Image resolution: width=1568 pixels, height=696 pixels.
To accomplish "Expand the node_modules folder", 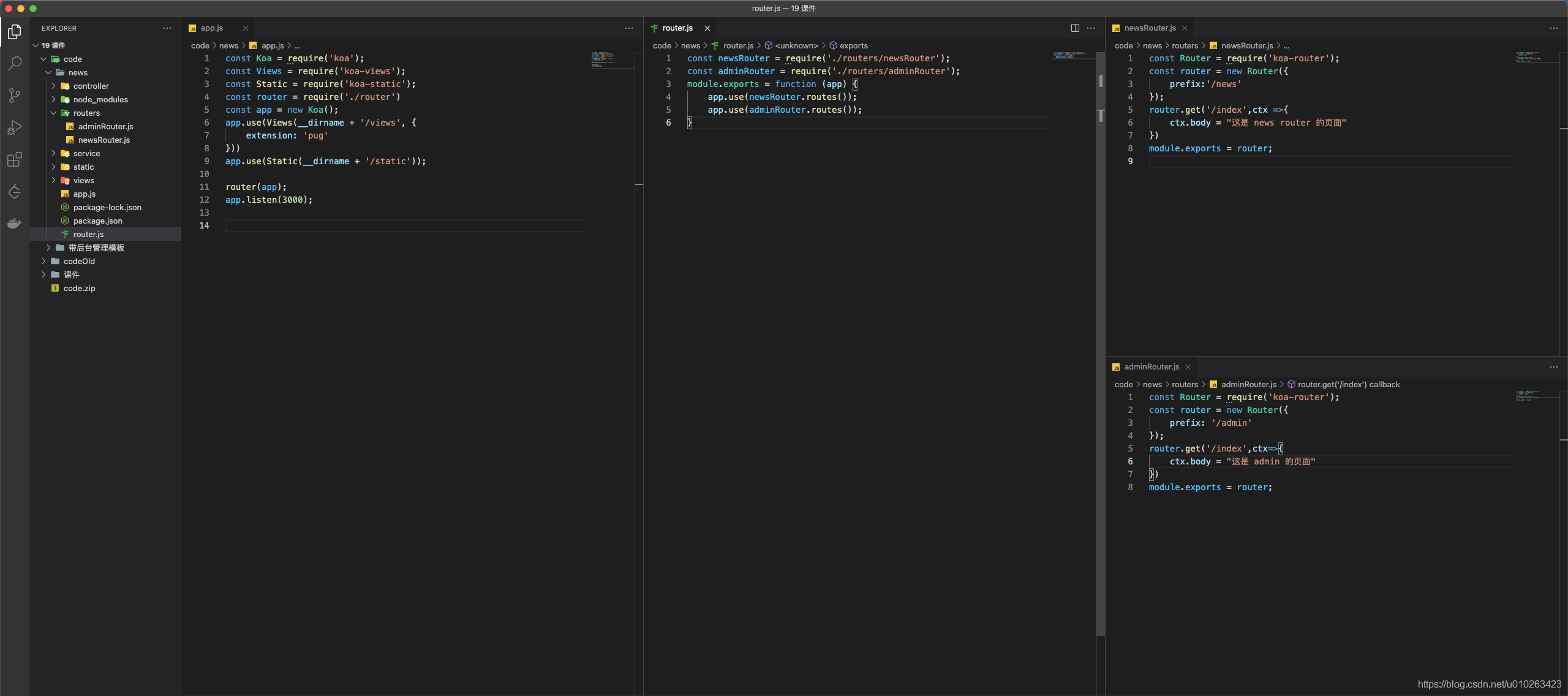I will click(x=105, y=99).
